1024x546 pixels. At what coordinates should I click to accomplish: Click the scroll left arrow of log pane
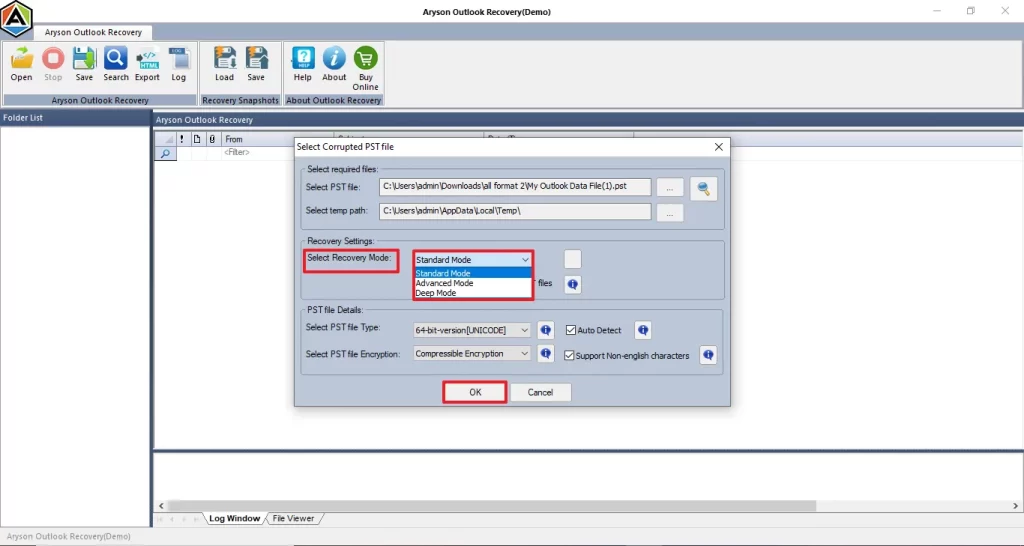[161, 506]
